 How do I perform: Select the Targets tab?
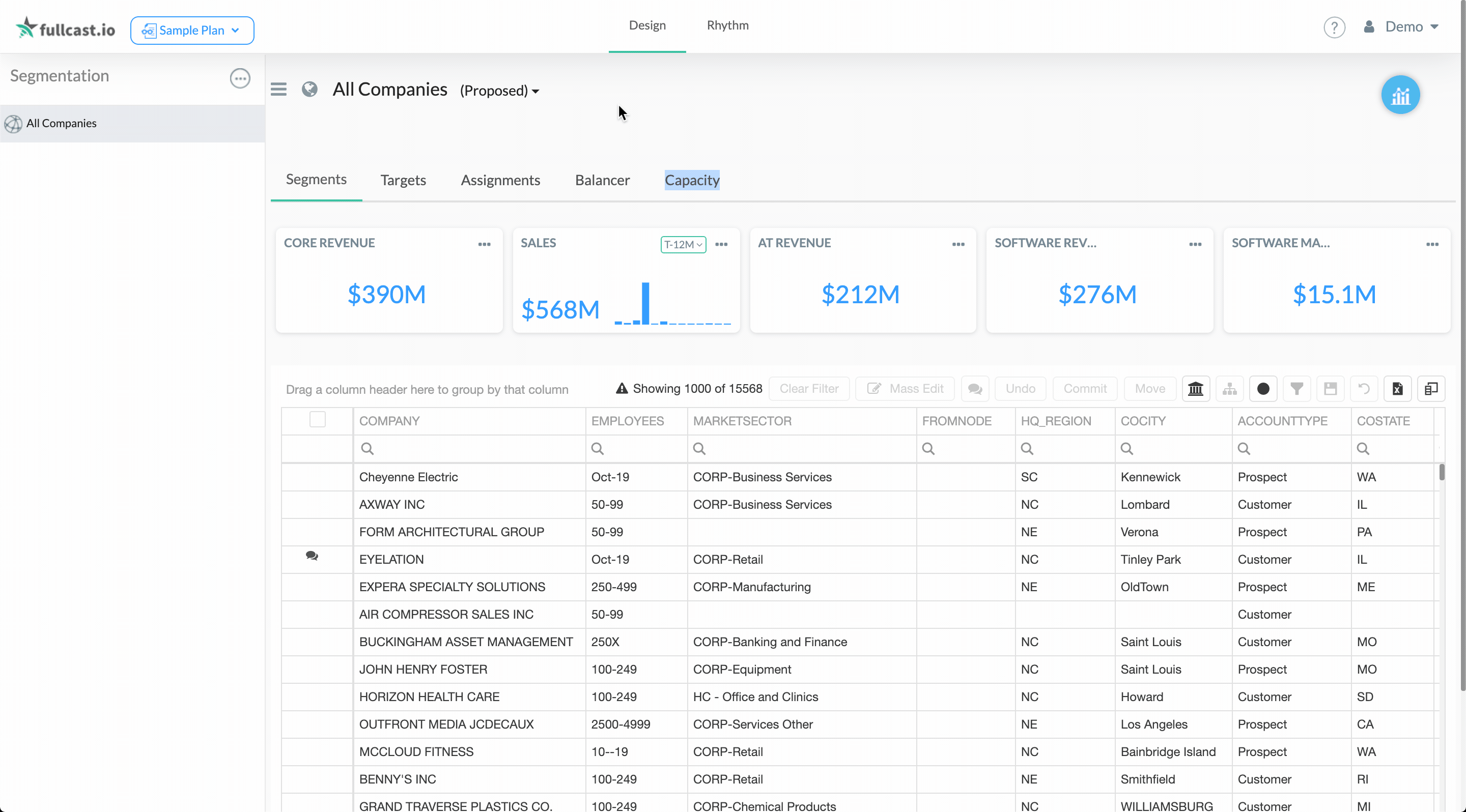click(403, 180)
